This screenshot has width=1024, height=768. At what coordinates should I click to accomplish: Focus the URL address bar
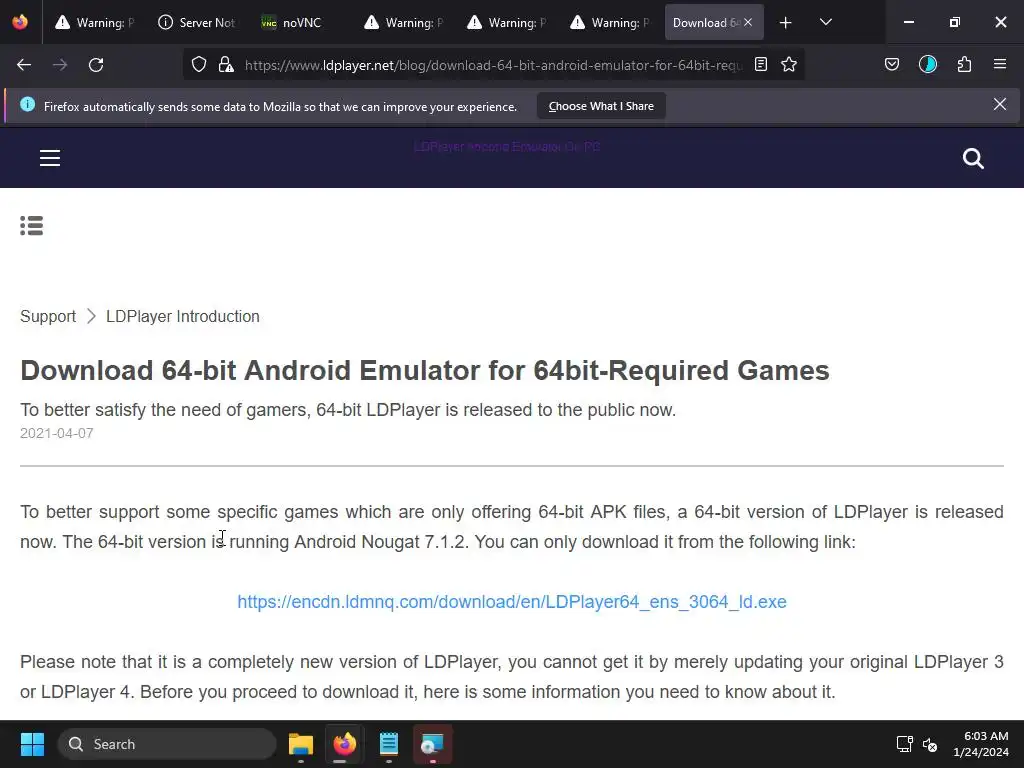pos(493,65)
